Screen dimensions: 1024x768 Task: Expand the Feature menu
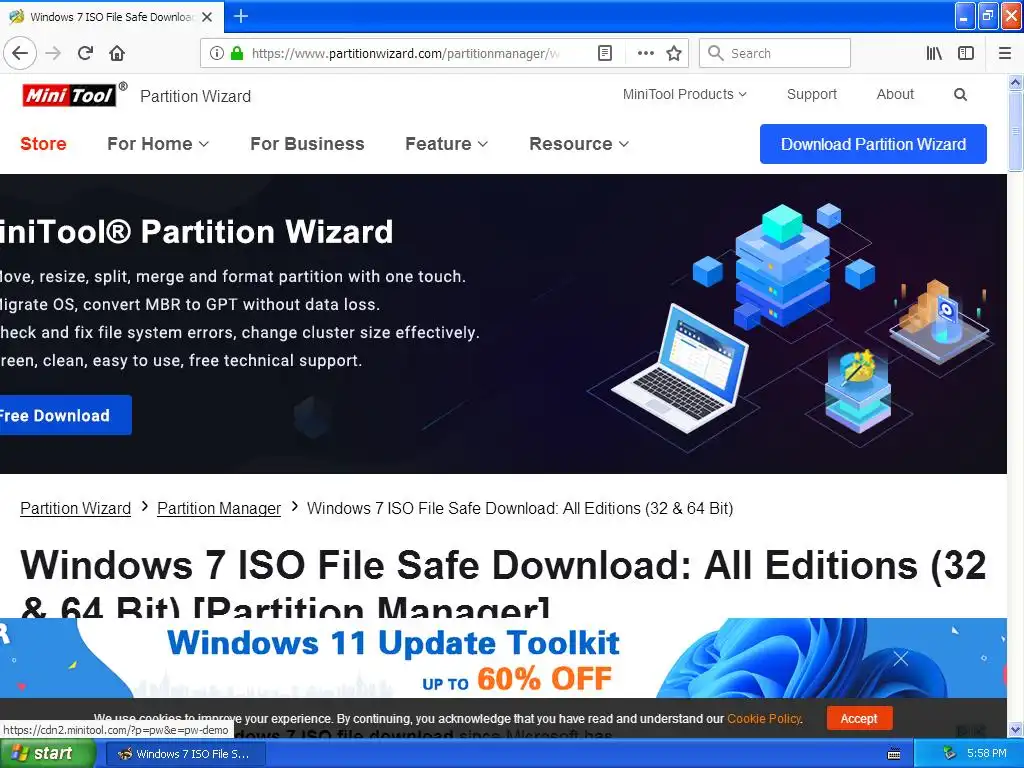click(x=446, y=144)
